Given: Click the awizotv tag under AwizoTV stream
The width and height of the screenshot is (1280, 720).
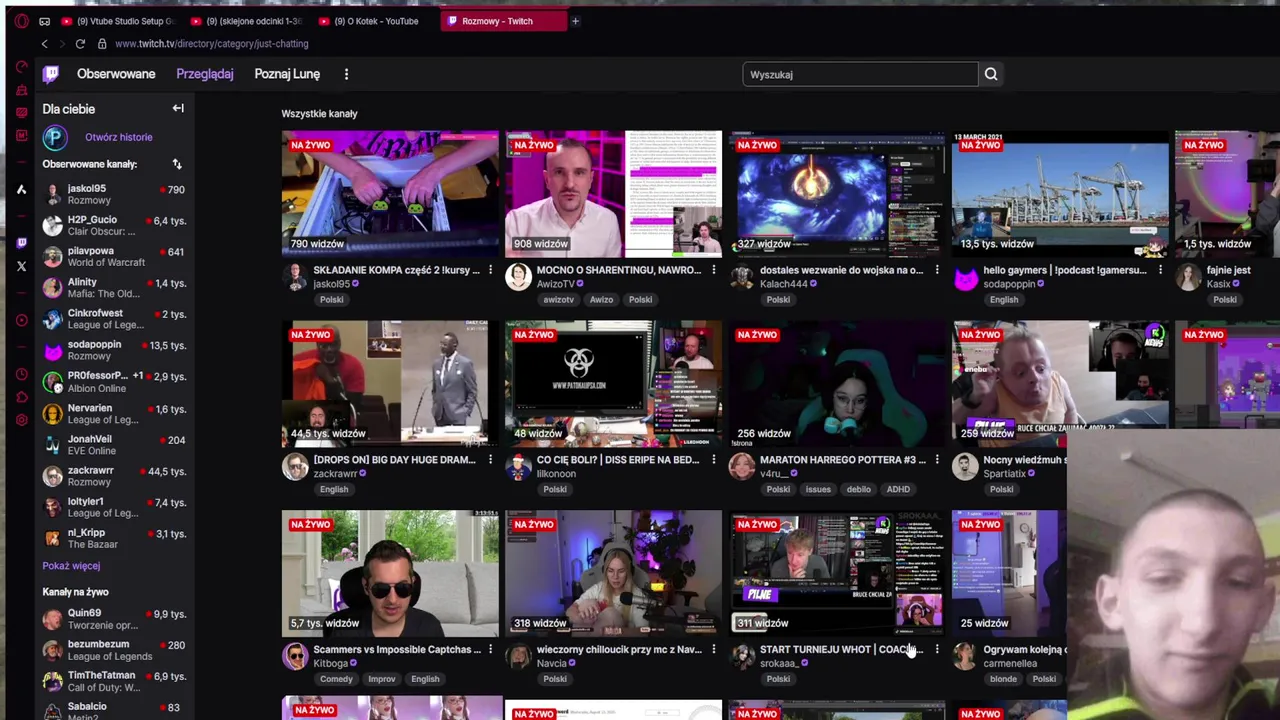Looking at the screenshot, I should pos(559,300).
